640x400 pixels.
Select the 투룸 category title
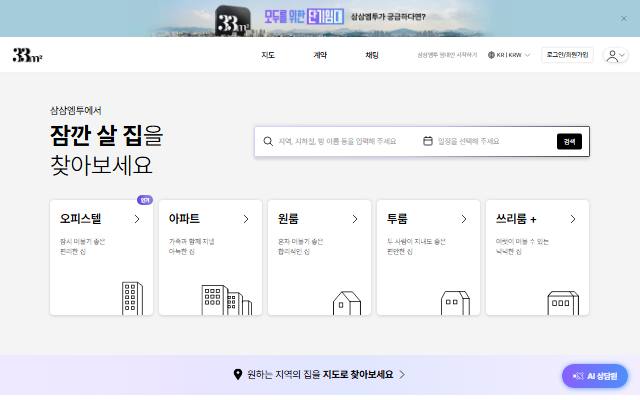pyautogui.click(x=397, y=219)
